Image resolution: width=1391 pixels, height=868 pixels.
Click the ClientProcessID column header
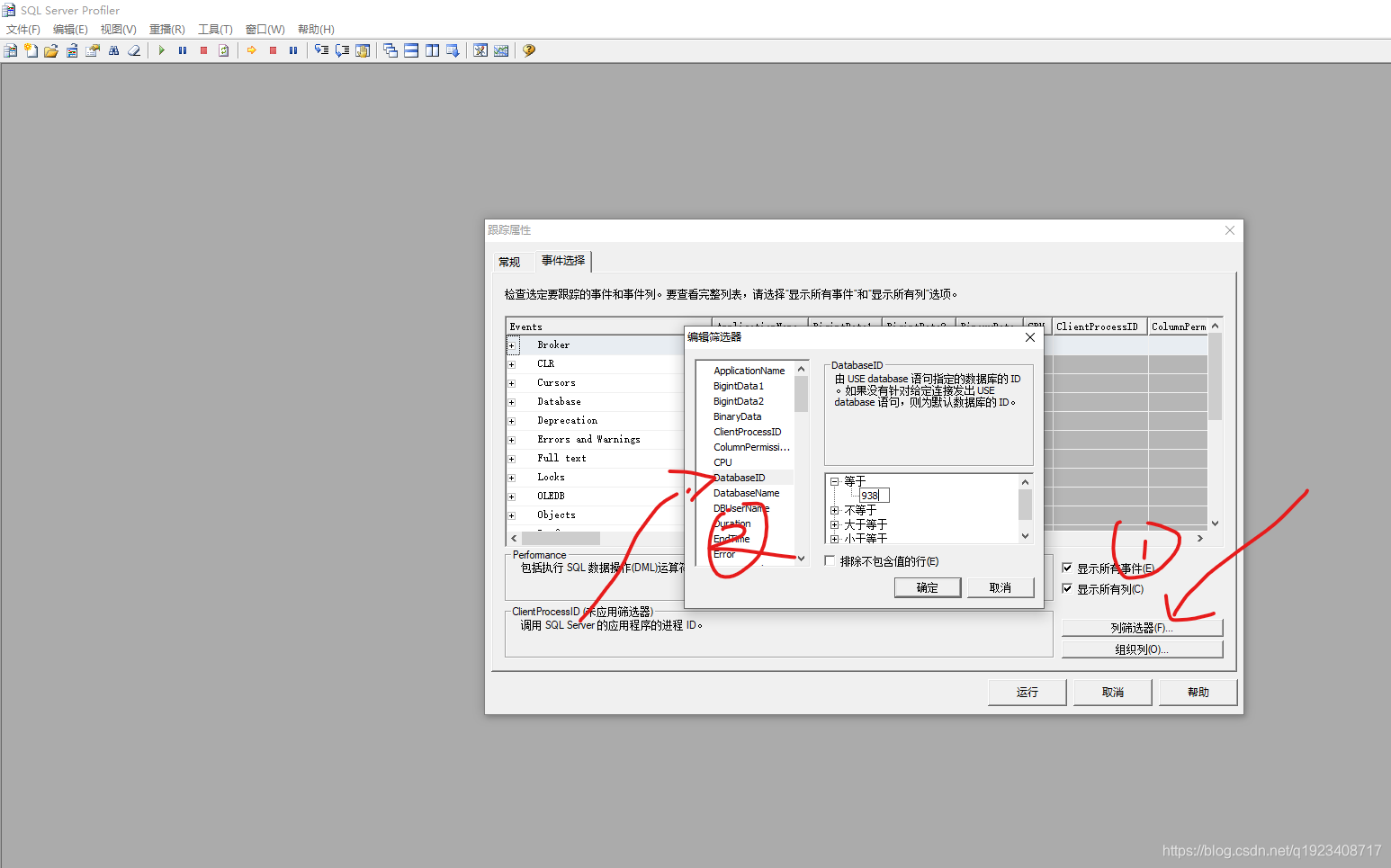click(x=1099, y=327)
